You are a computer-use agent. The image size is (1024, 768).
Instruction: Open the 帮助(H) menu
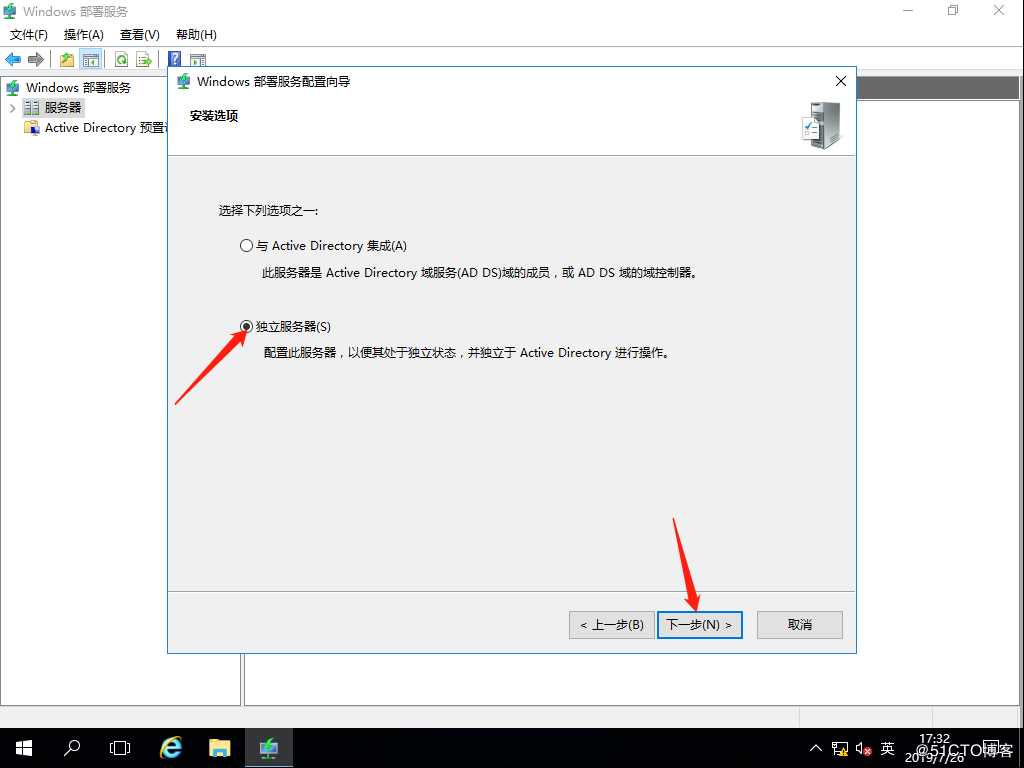pyautogui.click(x=197, y=35)
